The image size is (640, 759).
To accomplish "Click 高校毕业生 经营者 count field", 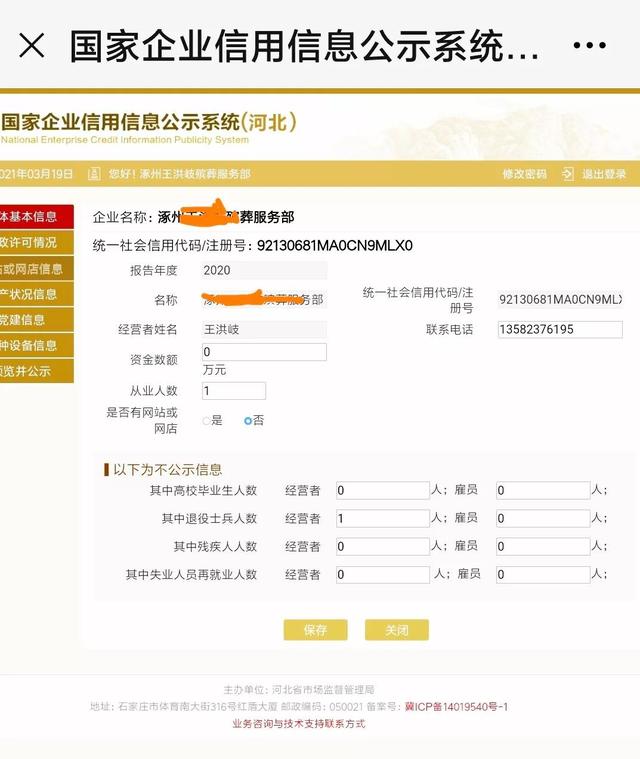I will 383,490.
